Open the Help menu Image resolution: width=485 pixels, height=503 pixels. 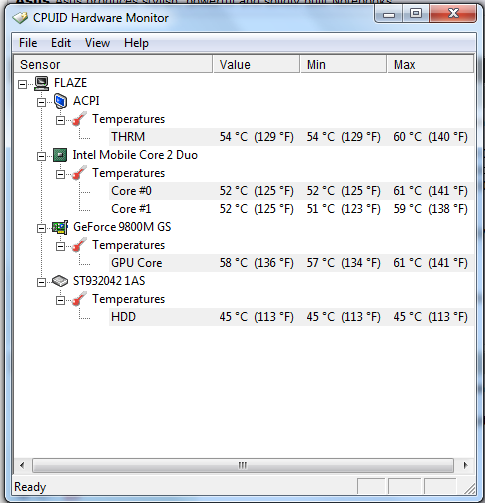coord(136,43)
